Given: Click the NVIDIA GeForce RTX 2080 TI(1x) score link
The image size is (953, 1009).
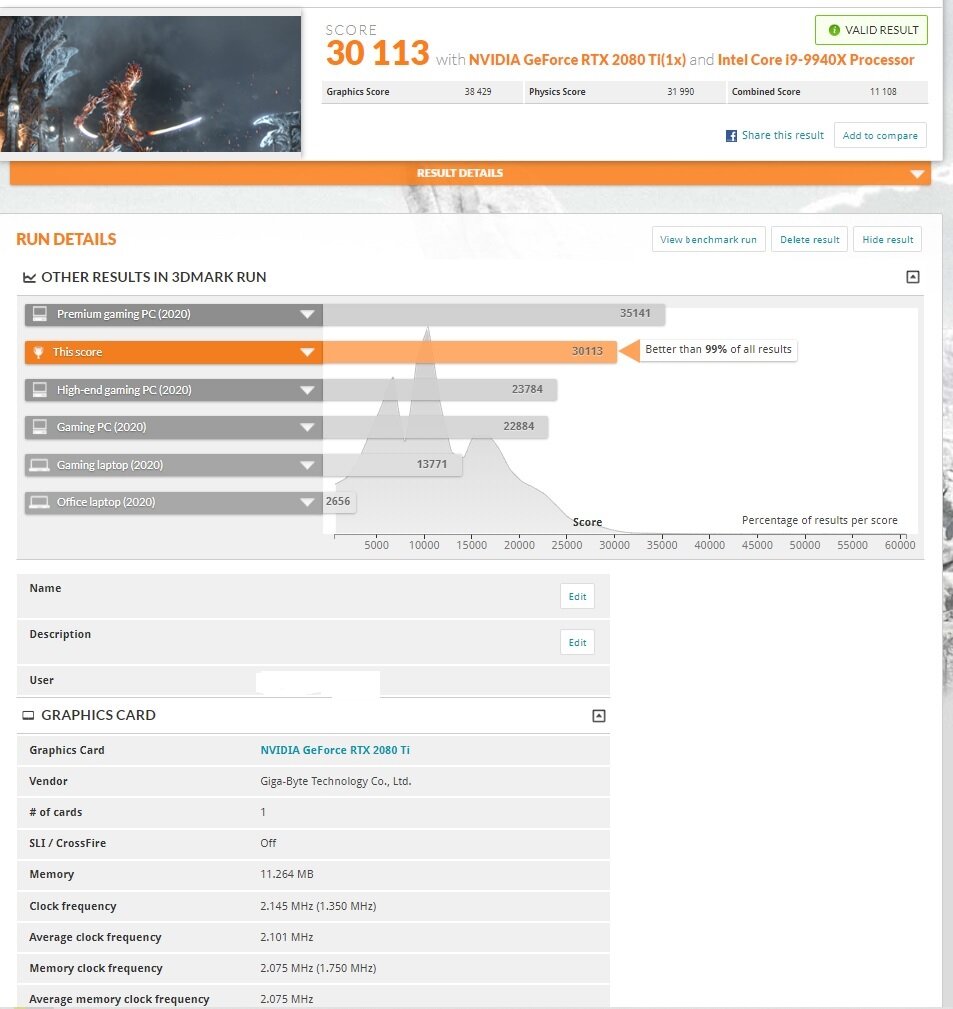Looking at the screenshot, I should coord(577,60).
